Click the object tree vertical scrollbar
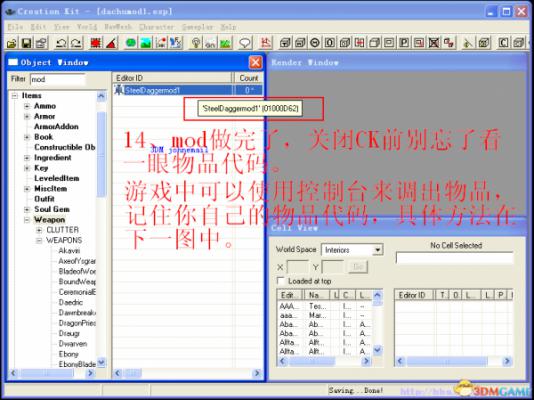Screen dimensions: 534x400 point(101,229)
